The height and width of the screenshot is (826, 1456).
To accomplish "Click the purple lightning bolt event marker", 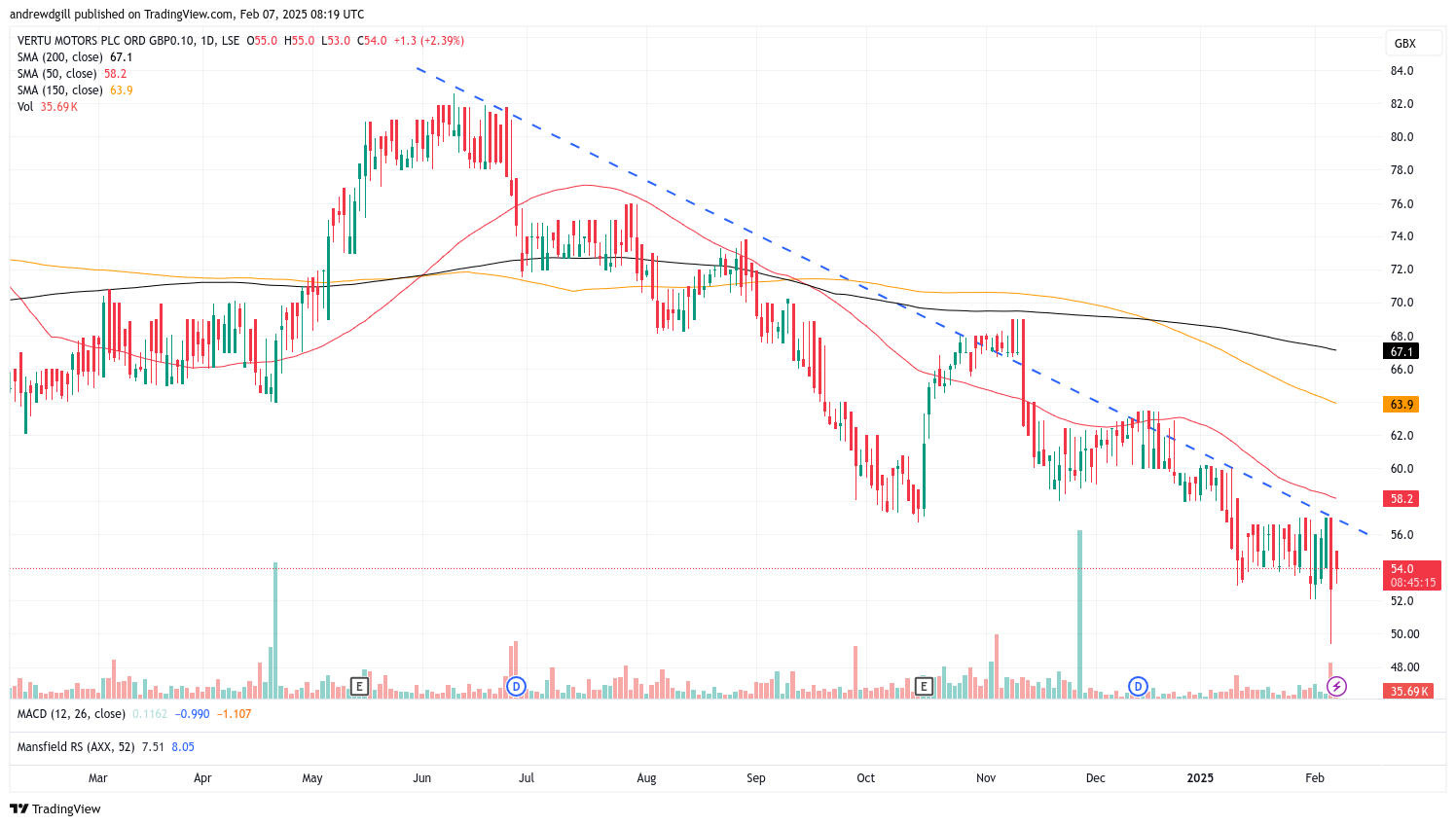I will coord(1337,686).
